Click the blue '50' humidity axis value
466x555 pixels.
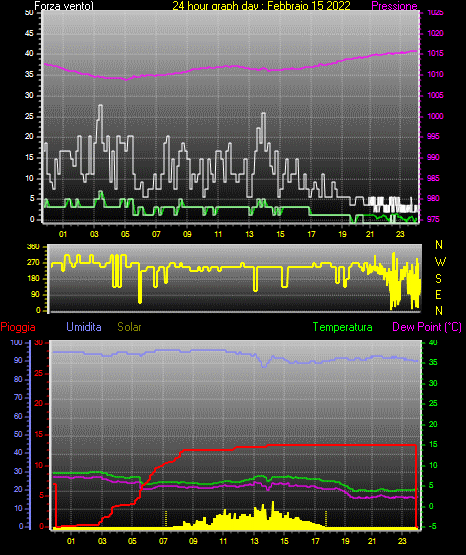pos(18,434)
